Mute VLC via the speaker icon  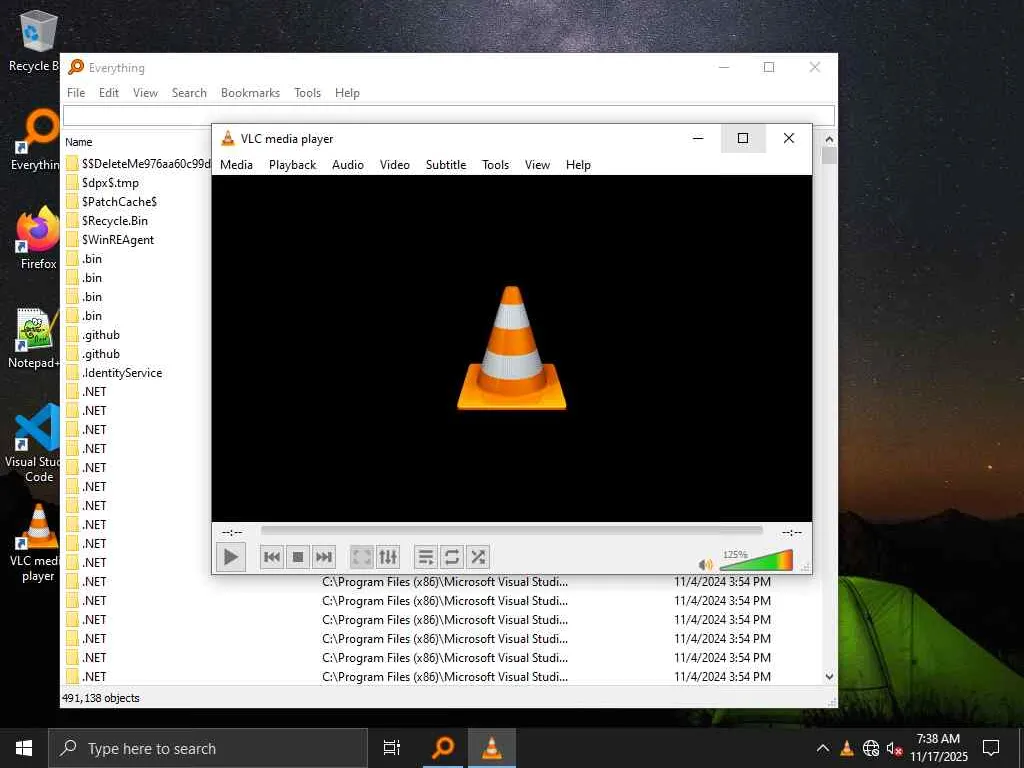[705, 564]
